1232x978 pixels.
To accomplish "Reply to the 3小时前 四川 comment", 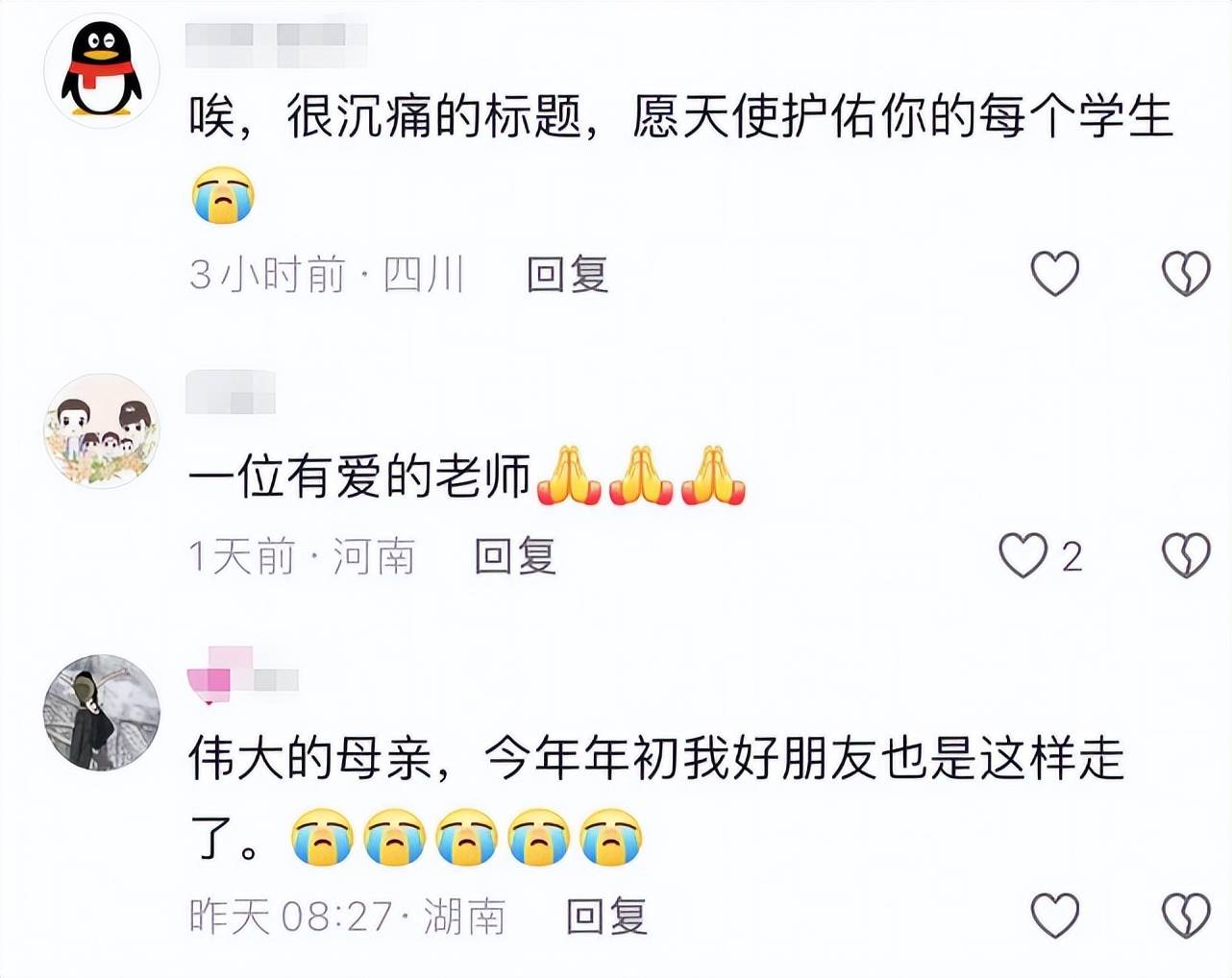I will point(568,275).
